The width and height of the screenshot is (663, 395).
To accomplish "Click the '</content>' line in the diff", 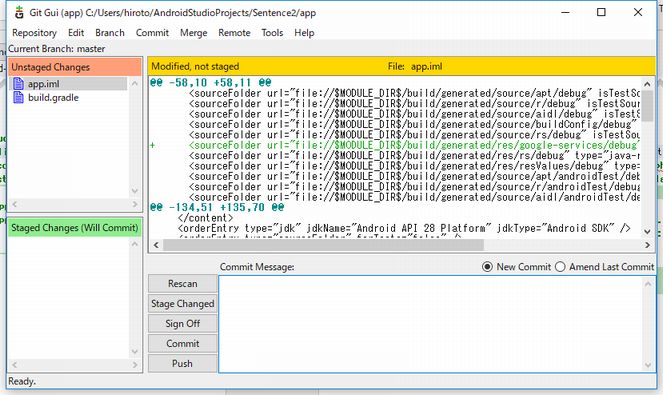I will coord(205,218).
